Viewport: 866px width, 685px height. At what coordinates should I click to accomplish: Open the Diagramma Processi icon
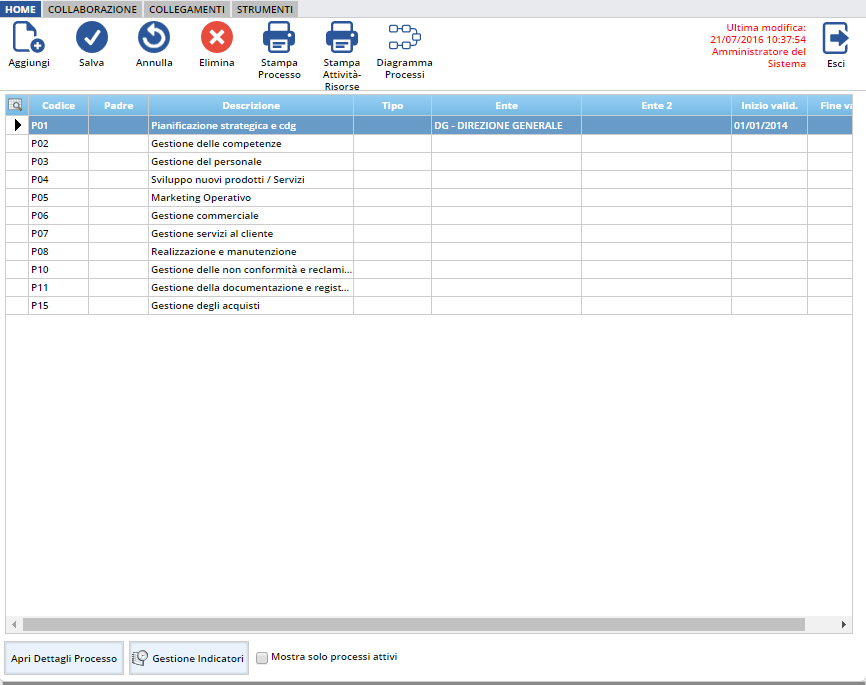click(404, 39)
